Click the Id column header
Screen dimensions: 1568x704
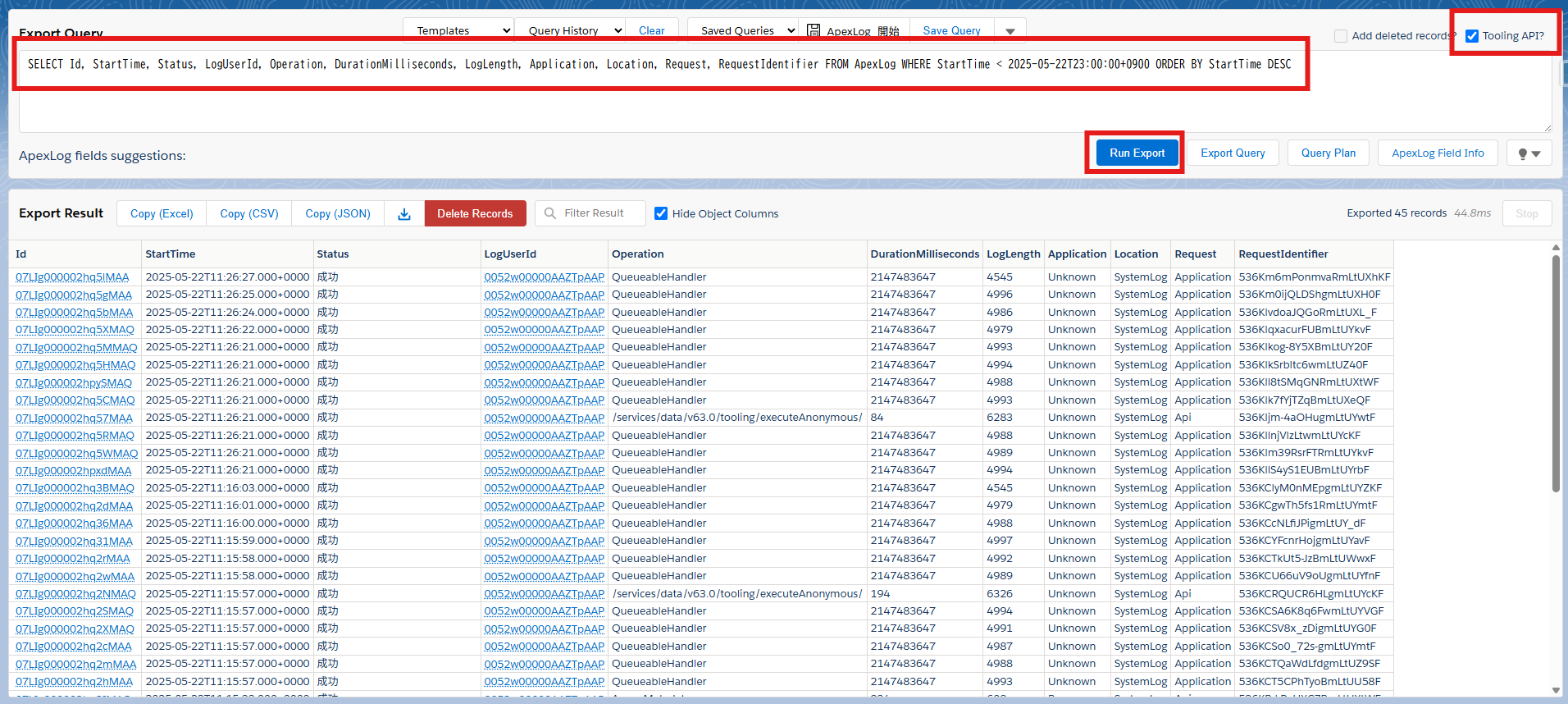tap(75, 254)
